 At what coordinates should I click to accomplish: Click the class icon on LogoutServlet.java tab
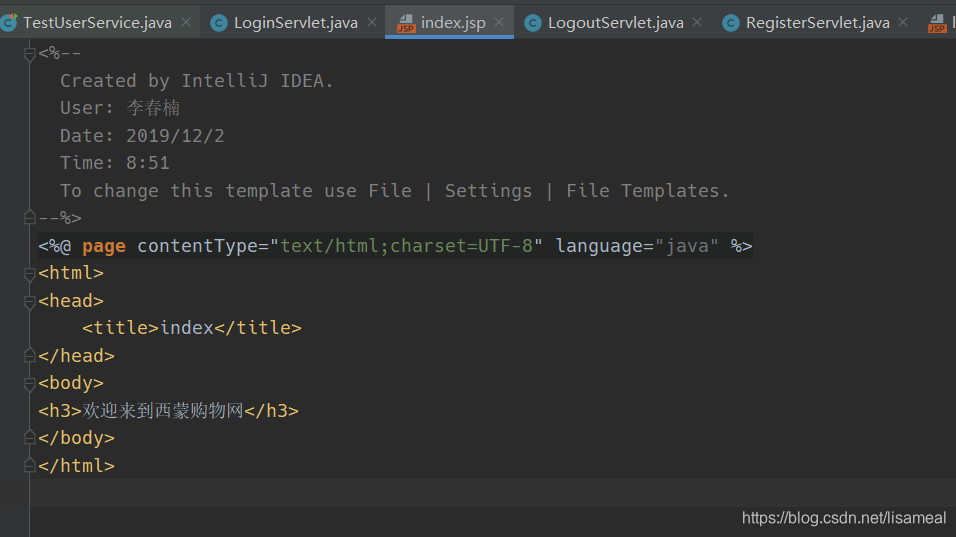[x=532, y=23]
